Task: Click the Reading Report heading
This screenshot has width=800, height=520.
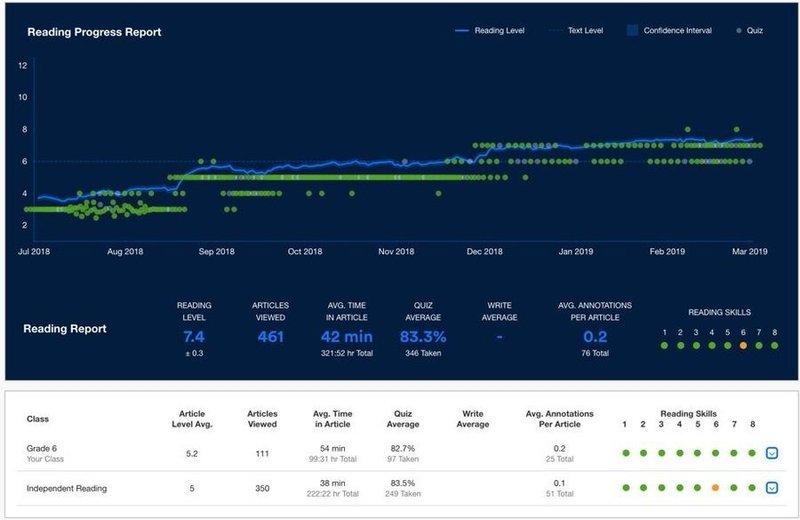Action: pyautogui.click(x=65, y=329)
